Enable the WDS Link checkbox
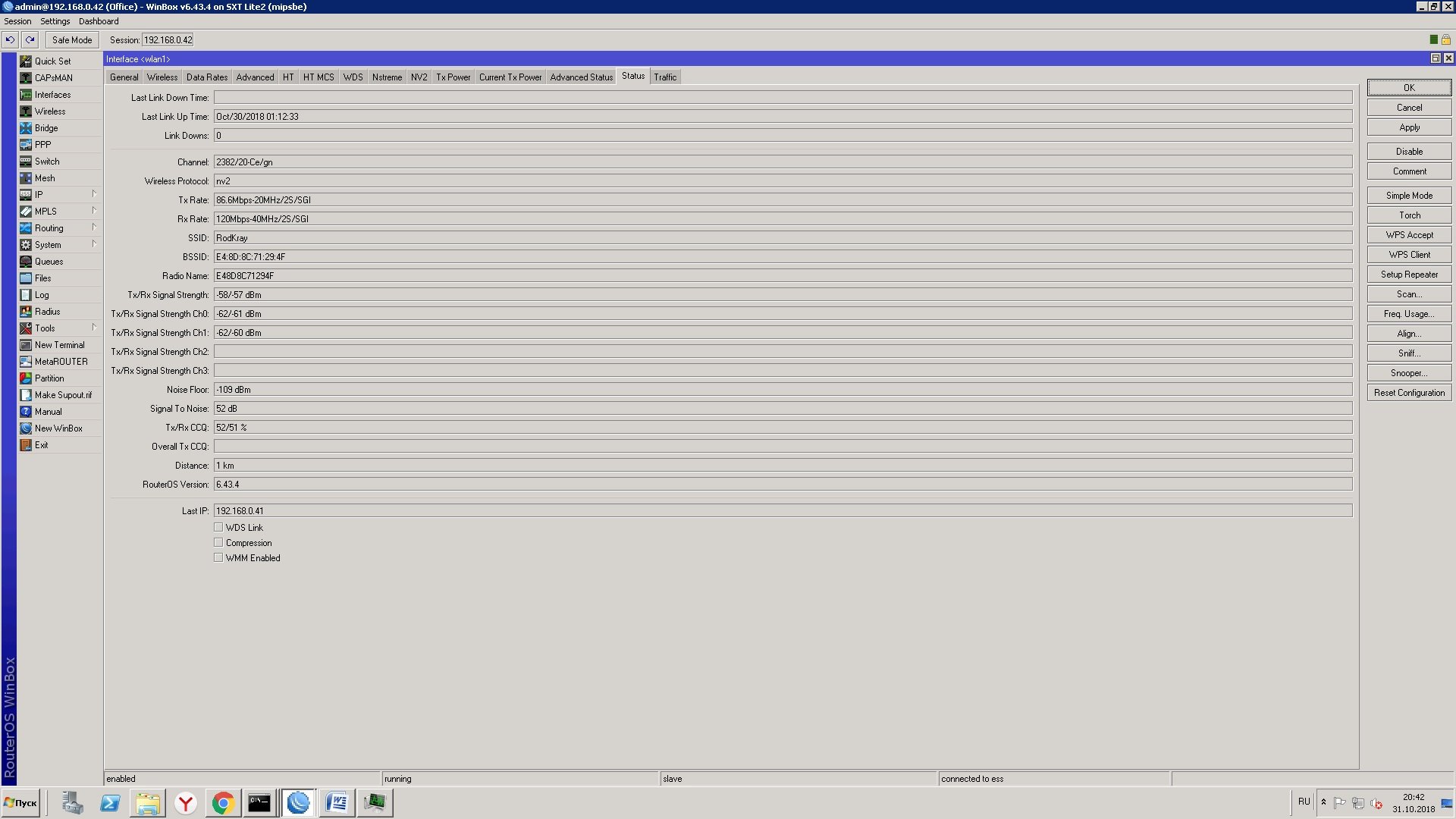Viewport: 1456px width, 819px height. [218, 527]
